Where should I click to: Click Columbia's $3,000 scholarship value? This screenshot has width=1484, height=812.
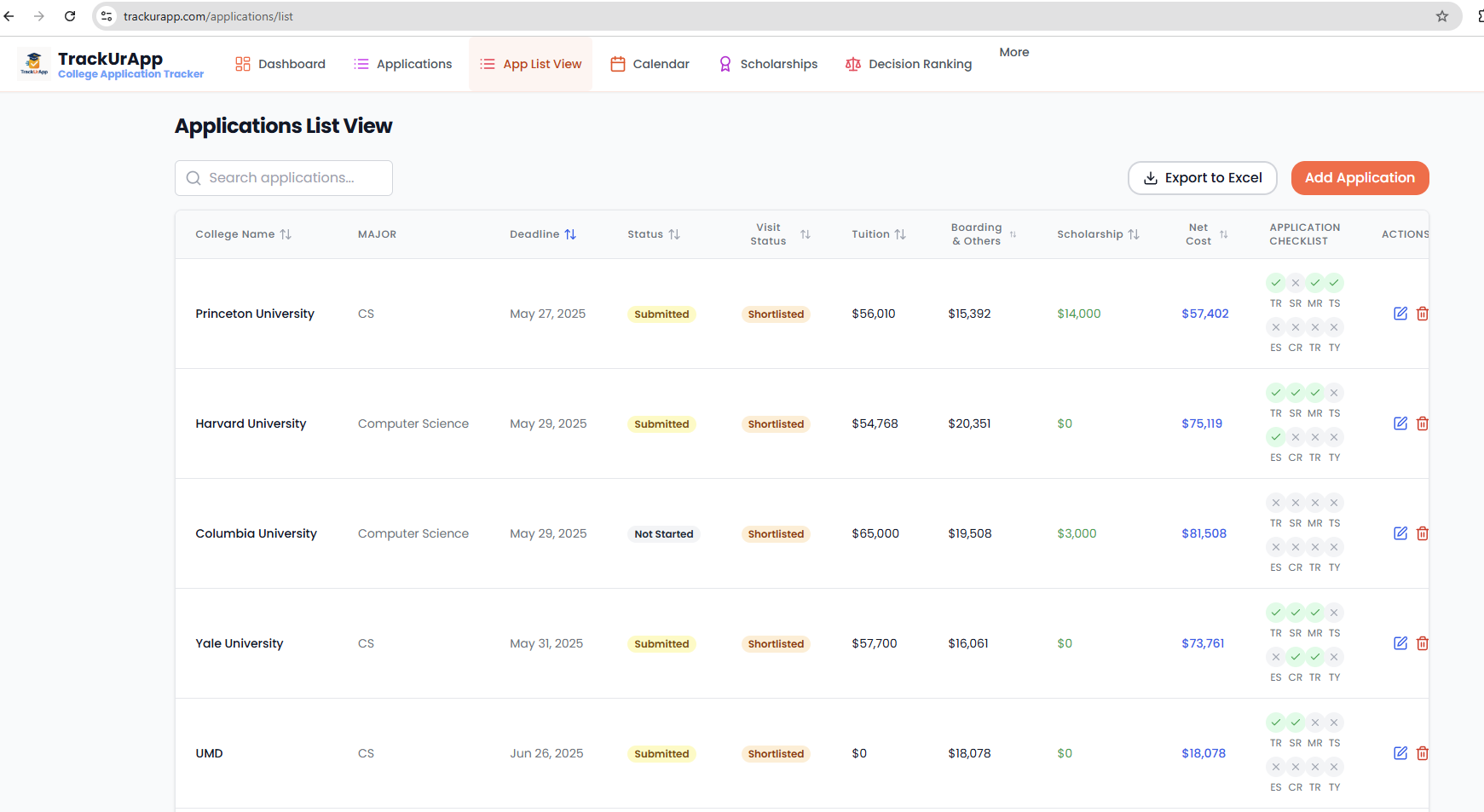(1077, 533)
